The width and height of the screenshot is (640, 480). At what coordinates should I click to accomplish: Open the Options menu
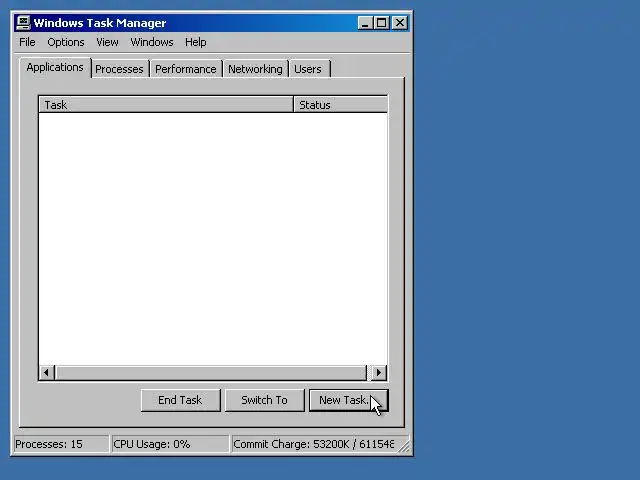pos(66,42)
